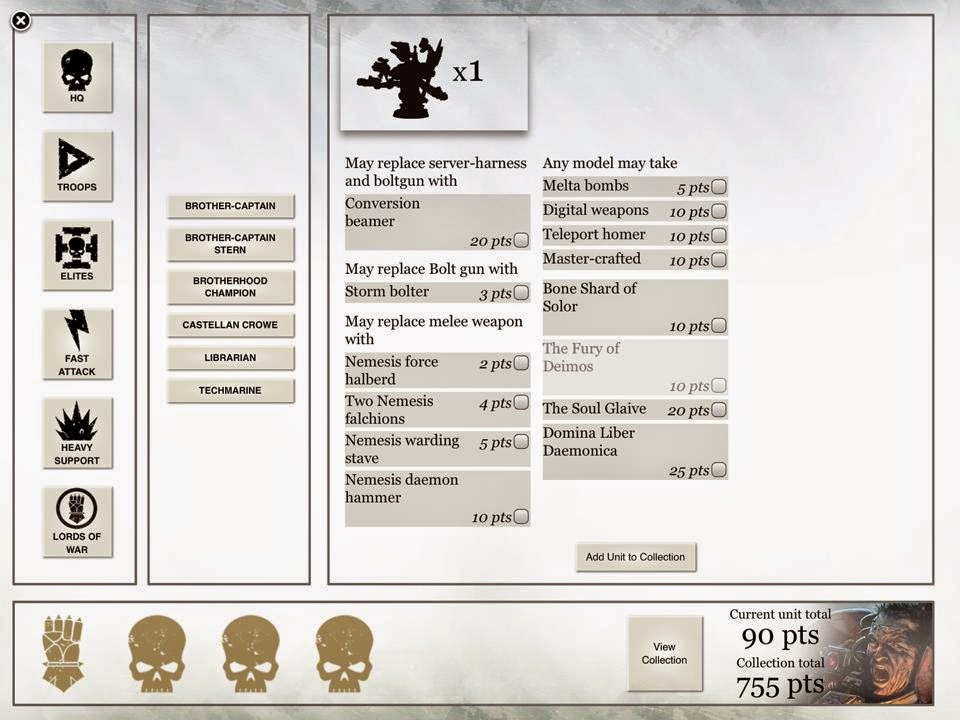Tap the gold power fist collection icon
The height and width of the screenshot is (720, 960).
pos(62,654)
